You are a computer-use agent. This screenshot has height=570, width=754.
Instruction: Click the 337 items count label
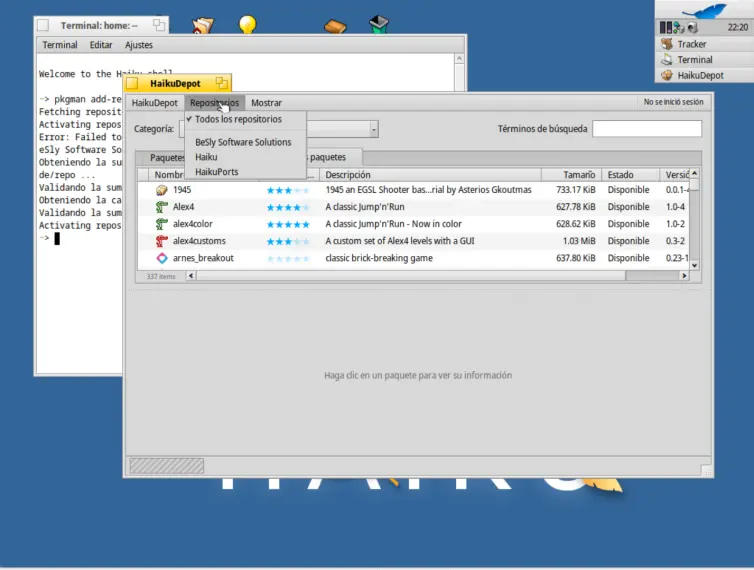[x=161, y=277]
